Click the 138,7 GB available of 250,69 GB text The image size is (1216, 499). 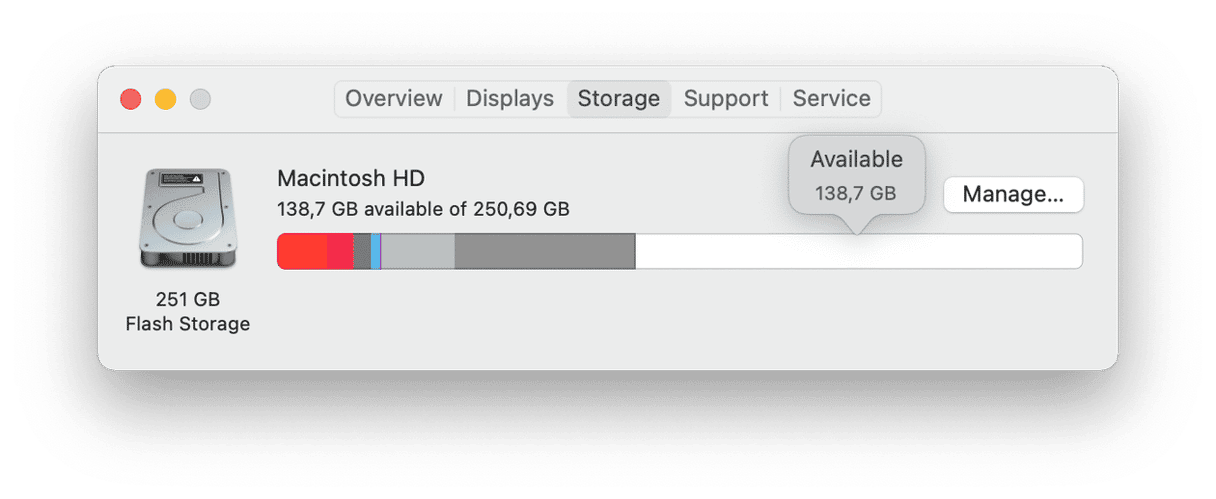423,210
